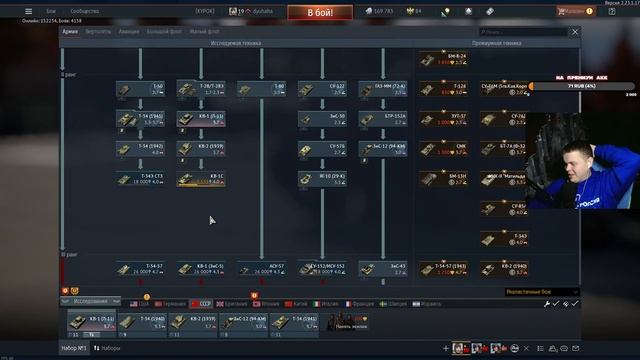Open the Сообщество menu

[x=84, y=11]
